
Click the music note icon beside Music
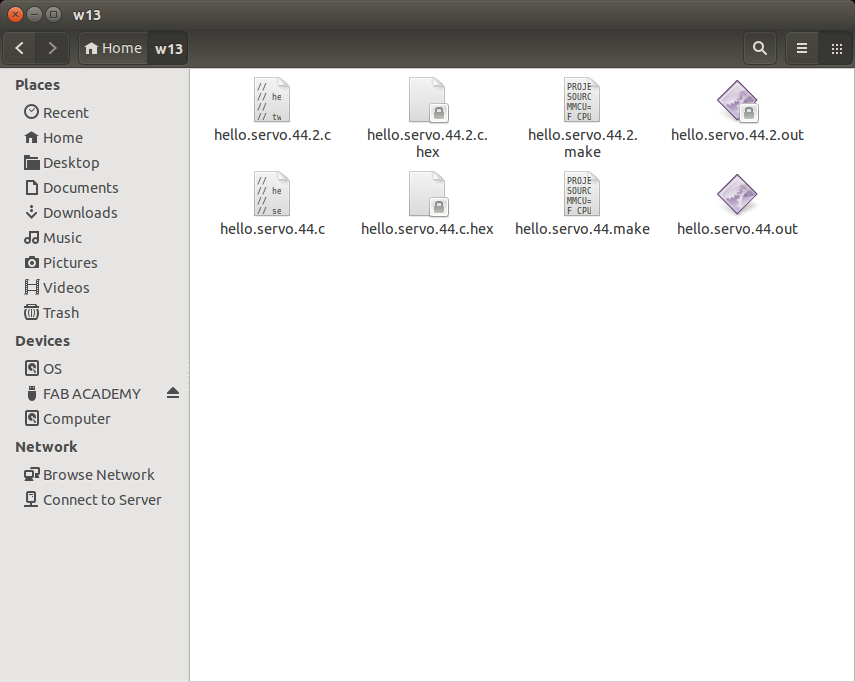pyautogui.click(x=32, y=238)
